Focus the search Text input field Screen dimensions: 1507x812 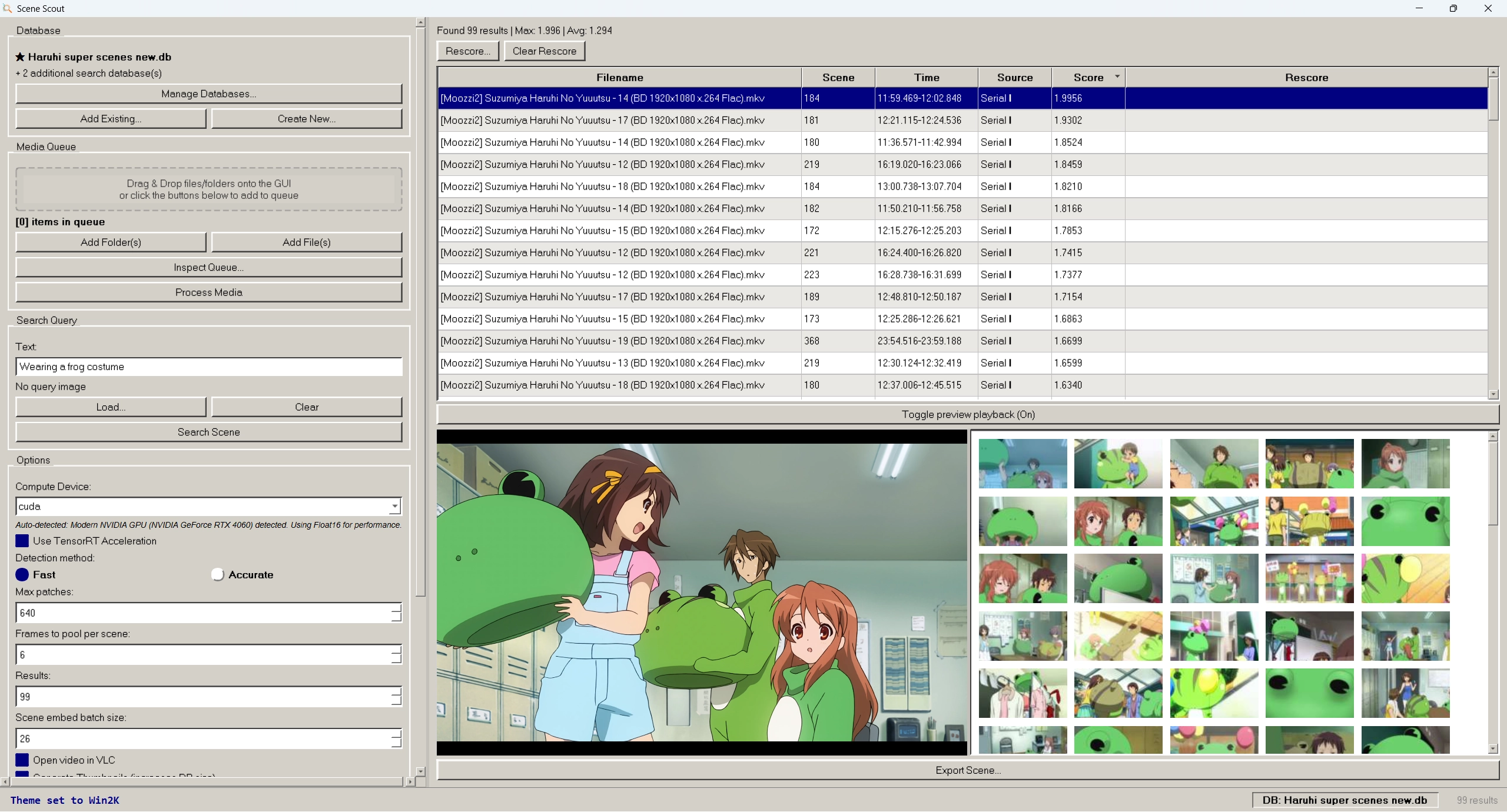pos(208,367)
